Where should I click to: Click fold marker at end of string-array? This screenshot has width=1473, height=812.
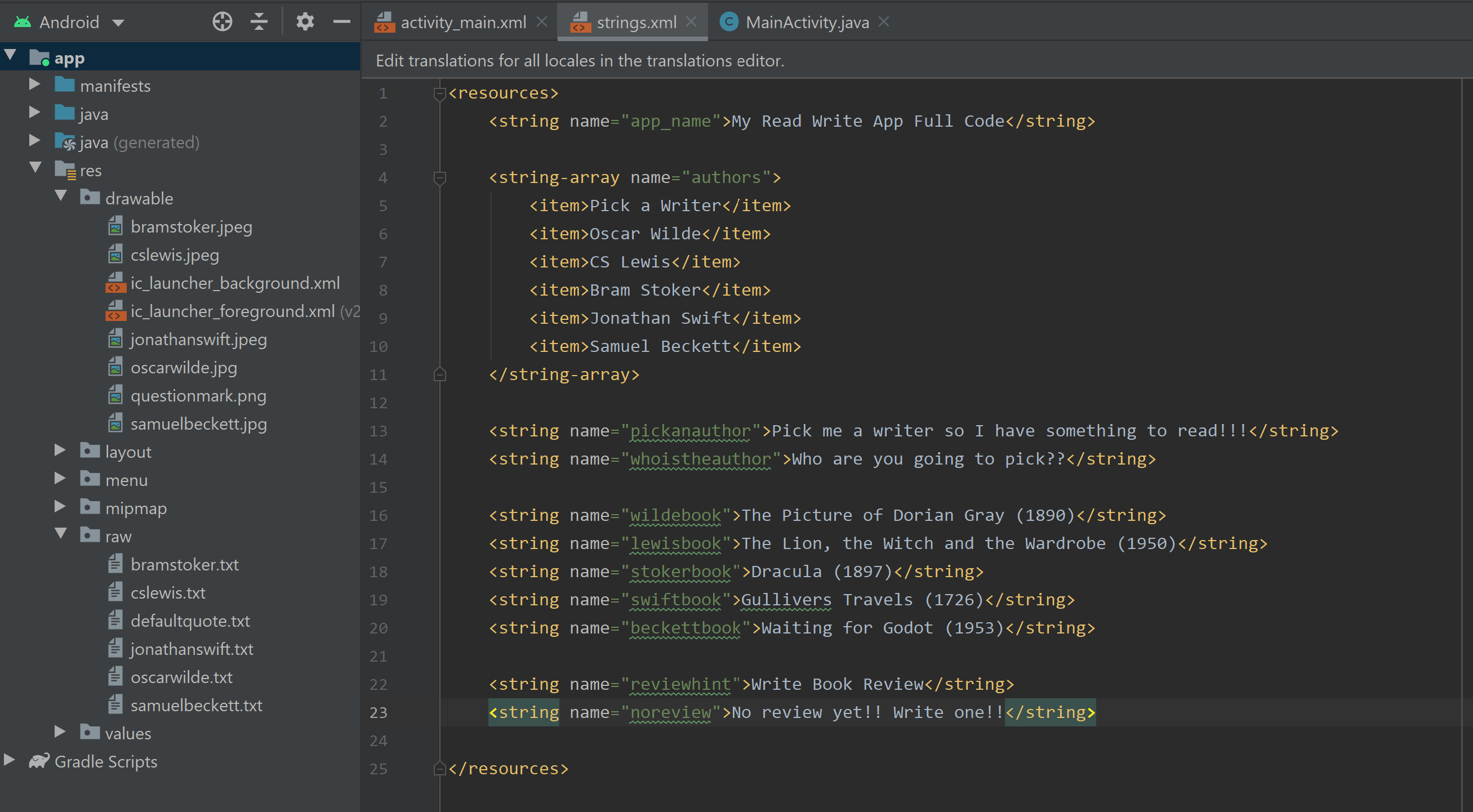[439, 374]
